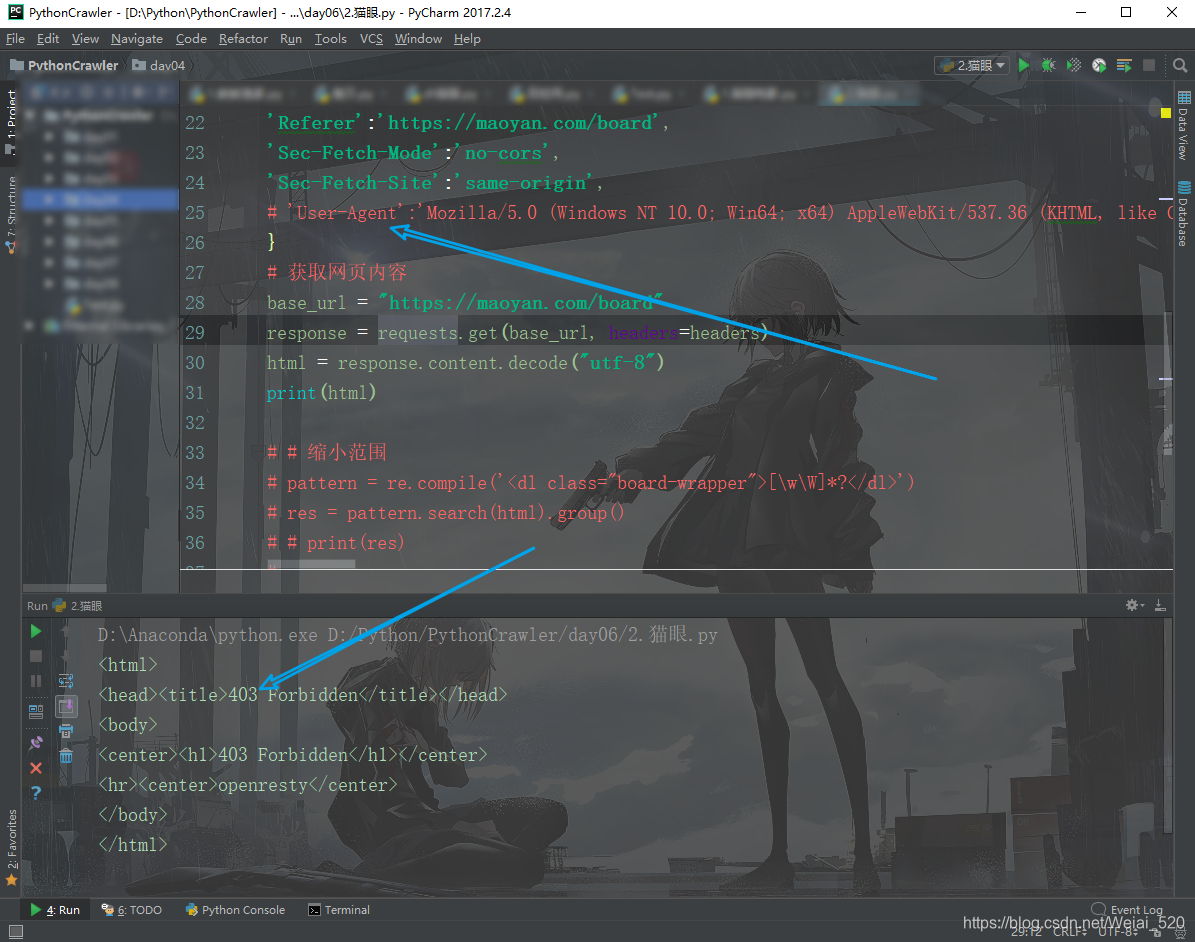The width and height of the screenshot is (1195, 942).
Task: Click Restore Layout icon in Run panel
Action: [36, 712]
